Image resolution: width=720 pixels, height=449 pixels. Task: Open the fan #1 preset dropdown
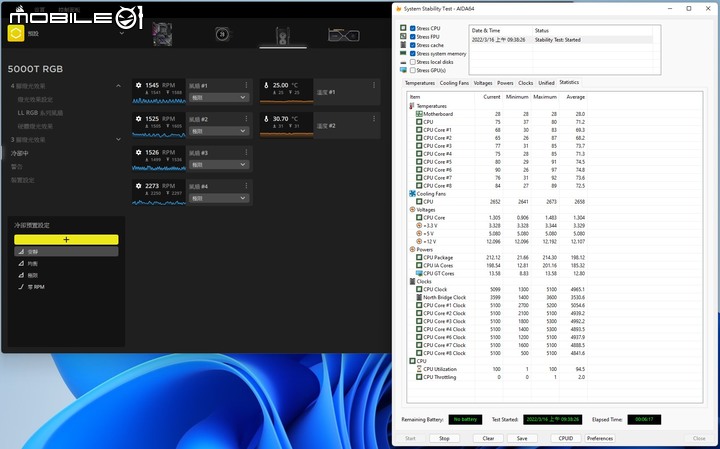click(219, 97)
